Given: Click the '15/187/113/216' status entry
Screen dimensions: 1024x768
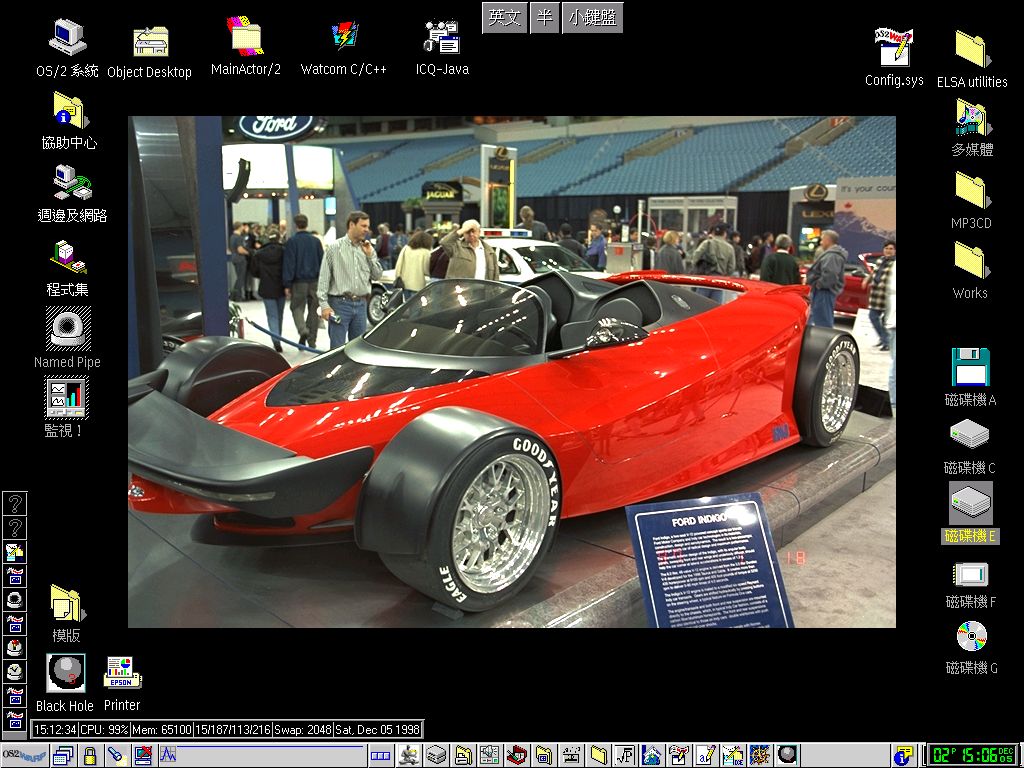Looking at the screenshot, I should point(232,729).
